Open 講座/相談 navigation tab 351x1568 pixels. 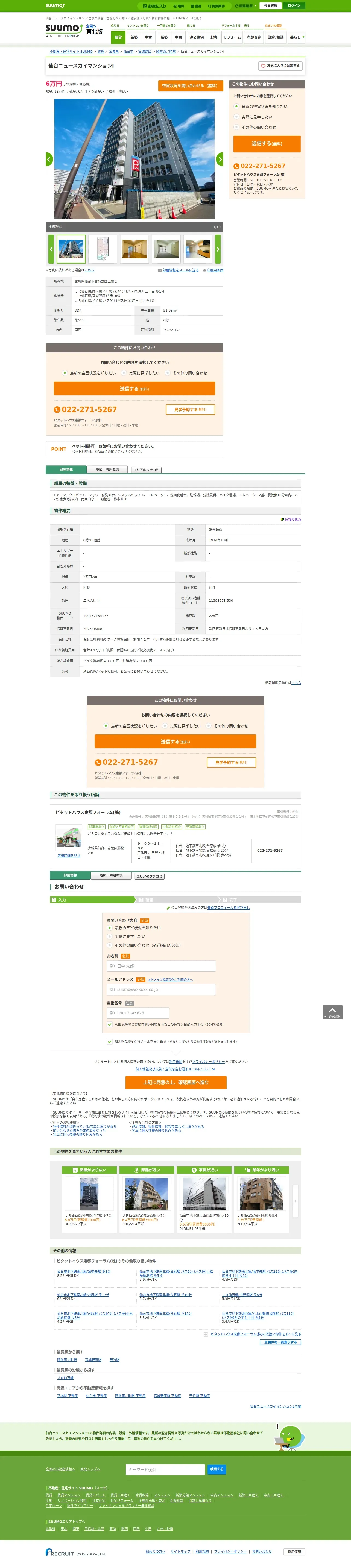[276, 37]
